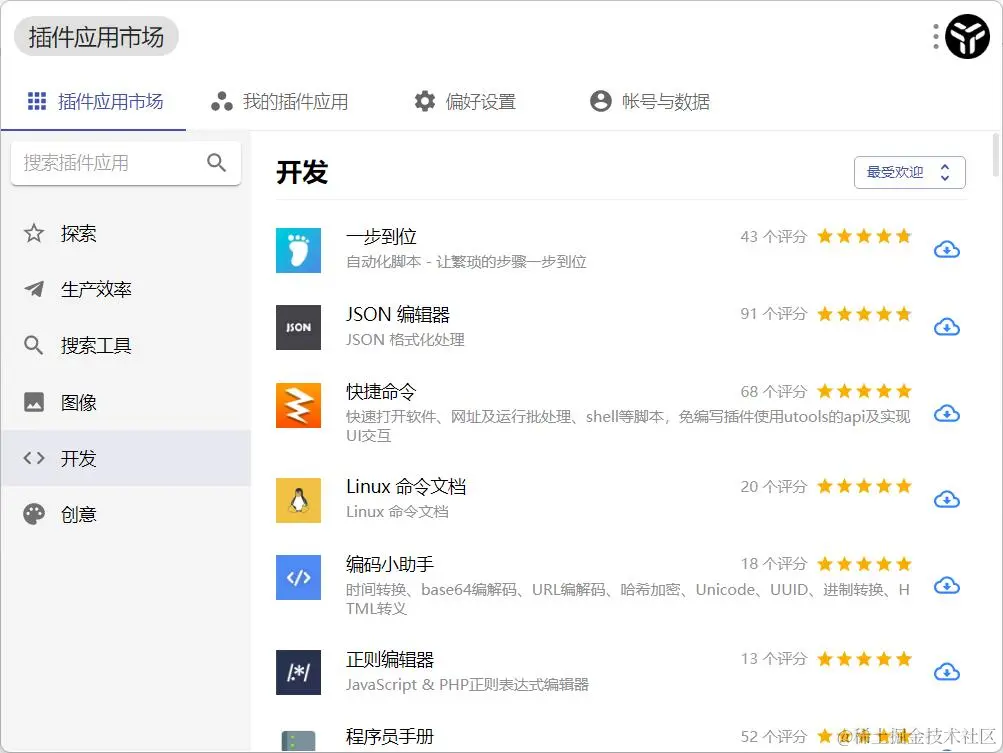Download the 正则编辑器 plugin via cloud icon
This screenshot has width=1003, height=753.
click(x=947, y=672)
